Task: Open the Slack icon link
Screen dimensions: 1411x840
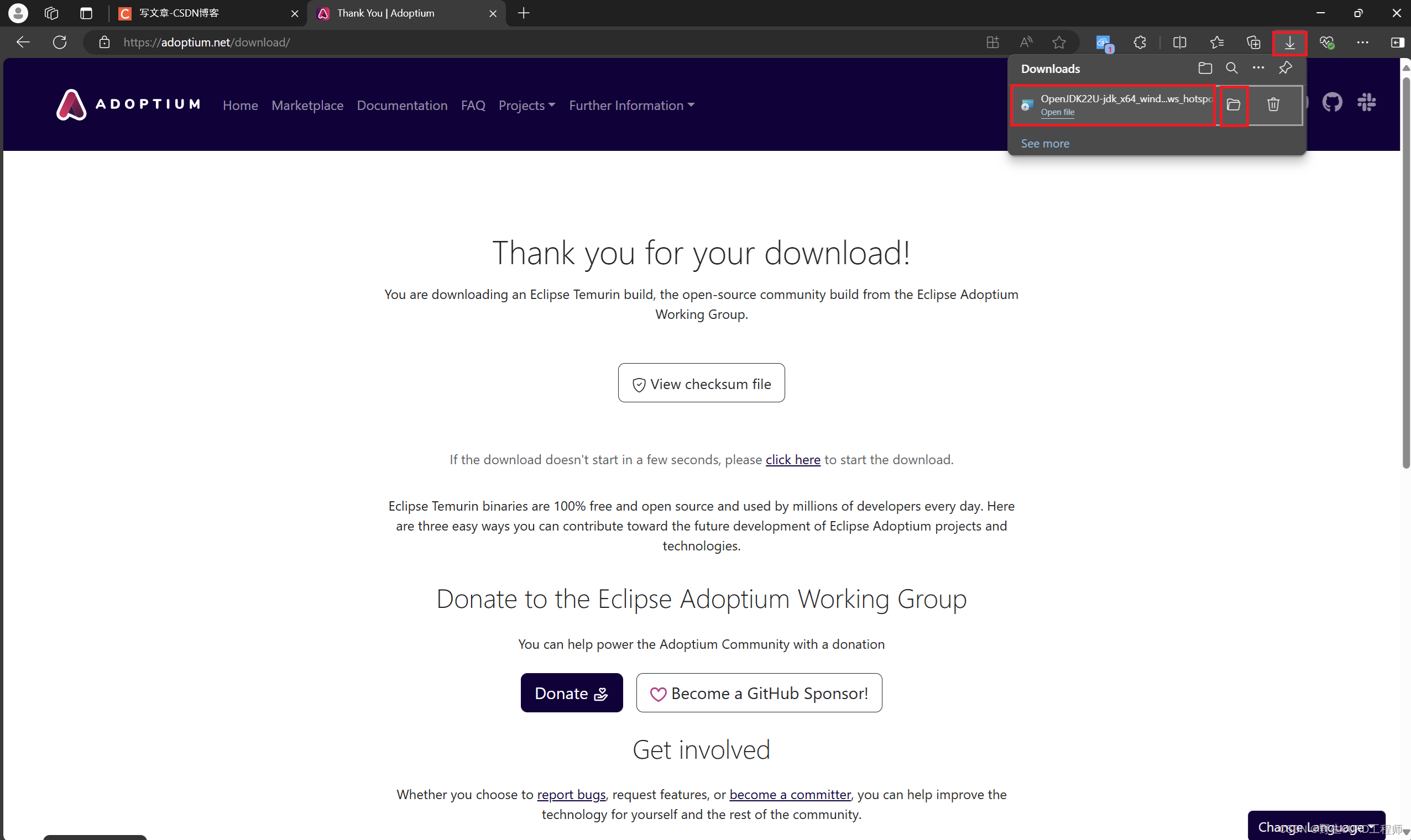Action: pyautogui.click(x=1366, y=103)
